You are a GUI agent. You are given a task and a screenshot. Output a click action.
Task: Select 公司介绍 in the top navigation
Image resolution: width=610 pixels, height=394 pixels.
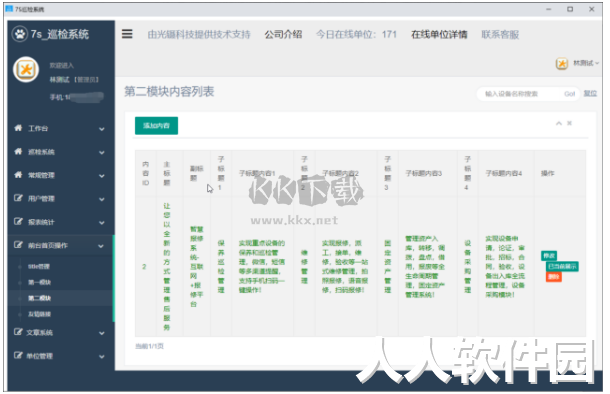coord(283,34)
